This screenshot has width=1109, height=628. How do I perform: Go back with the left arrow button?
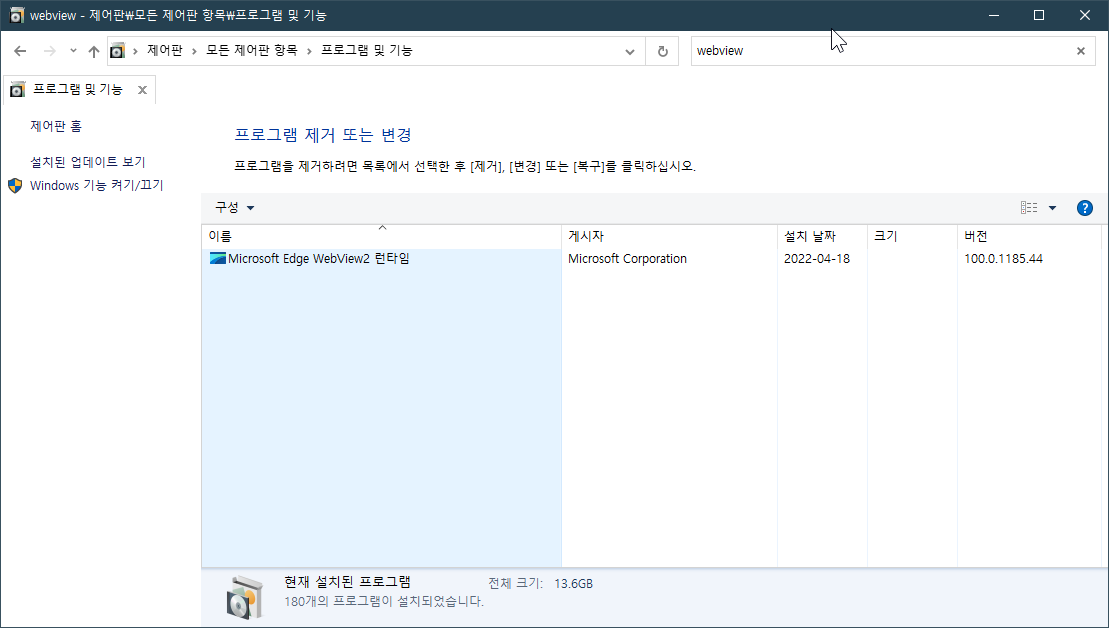[20, 51]
